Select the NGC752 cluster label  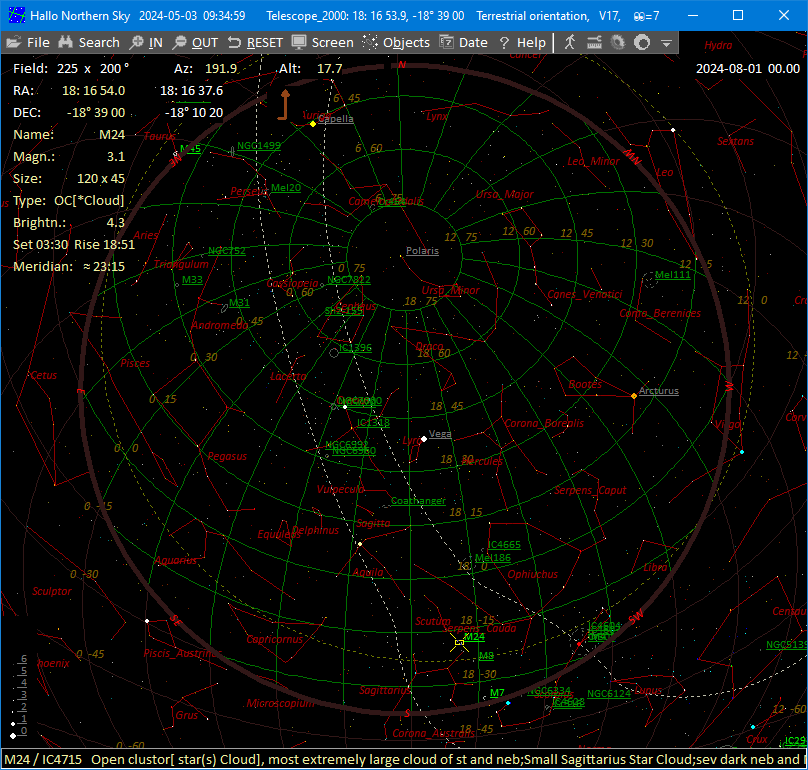coord(227,251)
